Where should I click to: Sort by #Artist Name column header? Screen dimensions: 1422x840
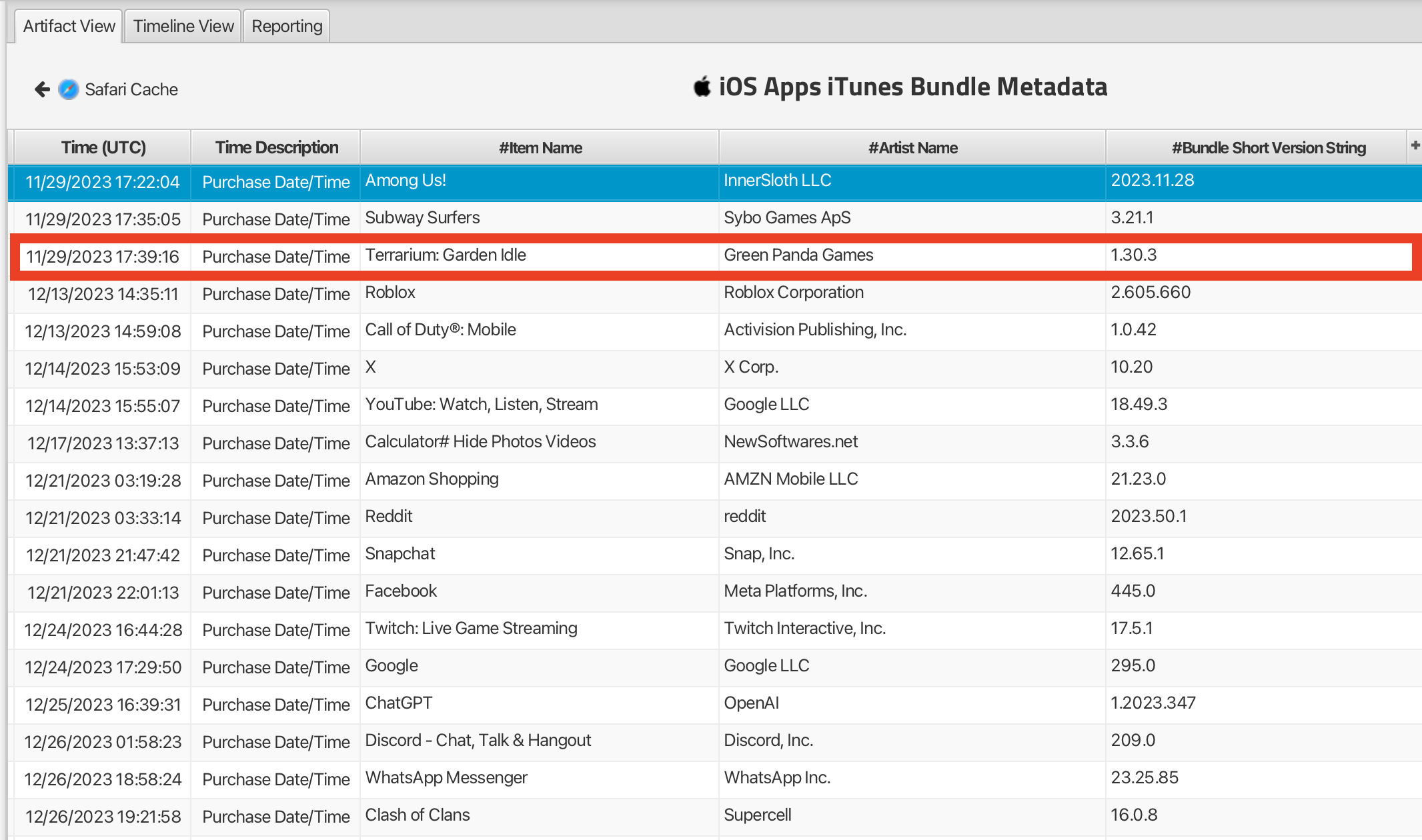pos(912,147)
